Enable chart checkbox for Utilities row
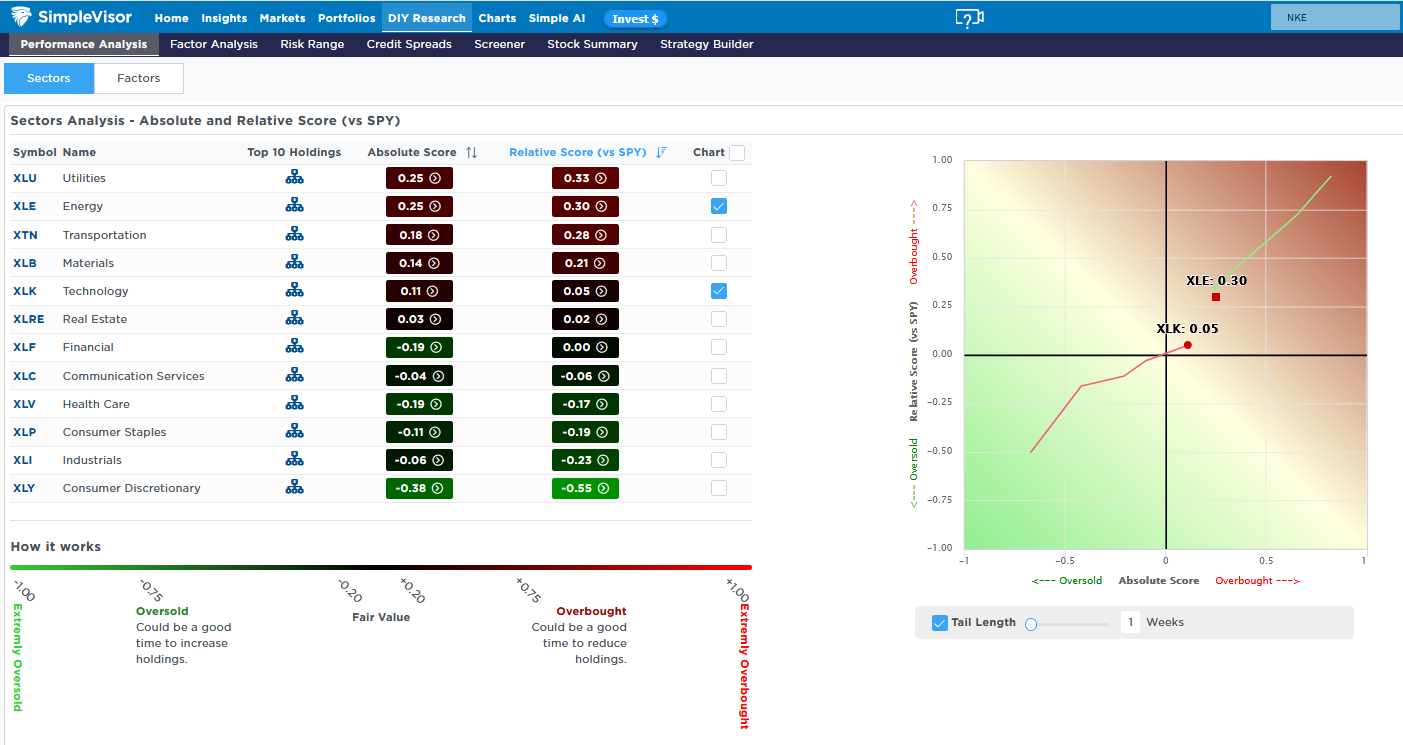Viewport: 1403px width, 745px height. pos(719,178)
